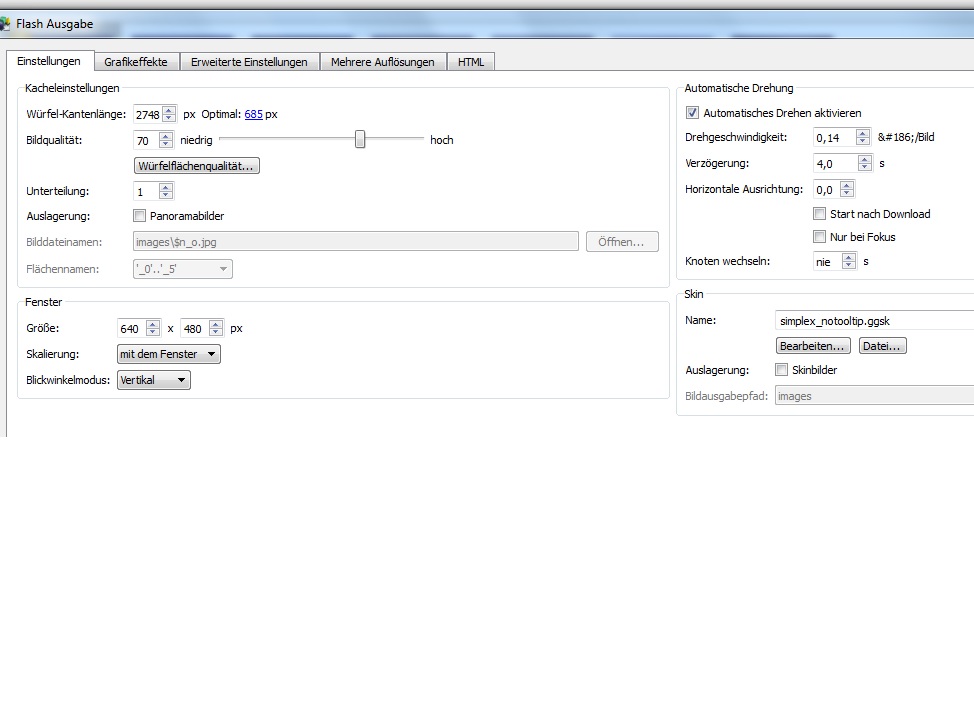
Task: Disable Automatisches Drehen aktivieren checkbox
Action: pyautogui.click(x=692, y=113)
